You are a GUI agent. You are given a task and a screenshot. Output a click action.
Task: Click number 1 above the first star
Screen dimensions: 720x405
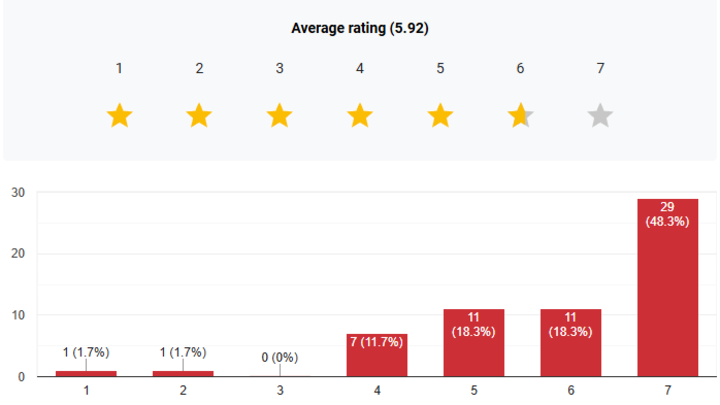pyautogui.click(x=119, y=68)
